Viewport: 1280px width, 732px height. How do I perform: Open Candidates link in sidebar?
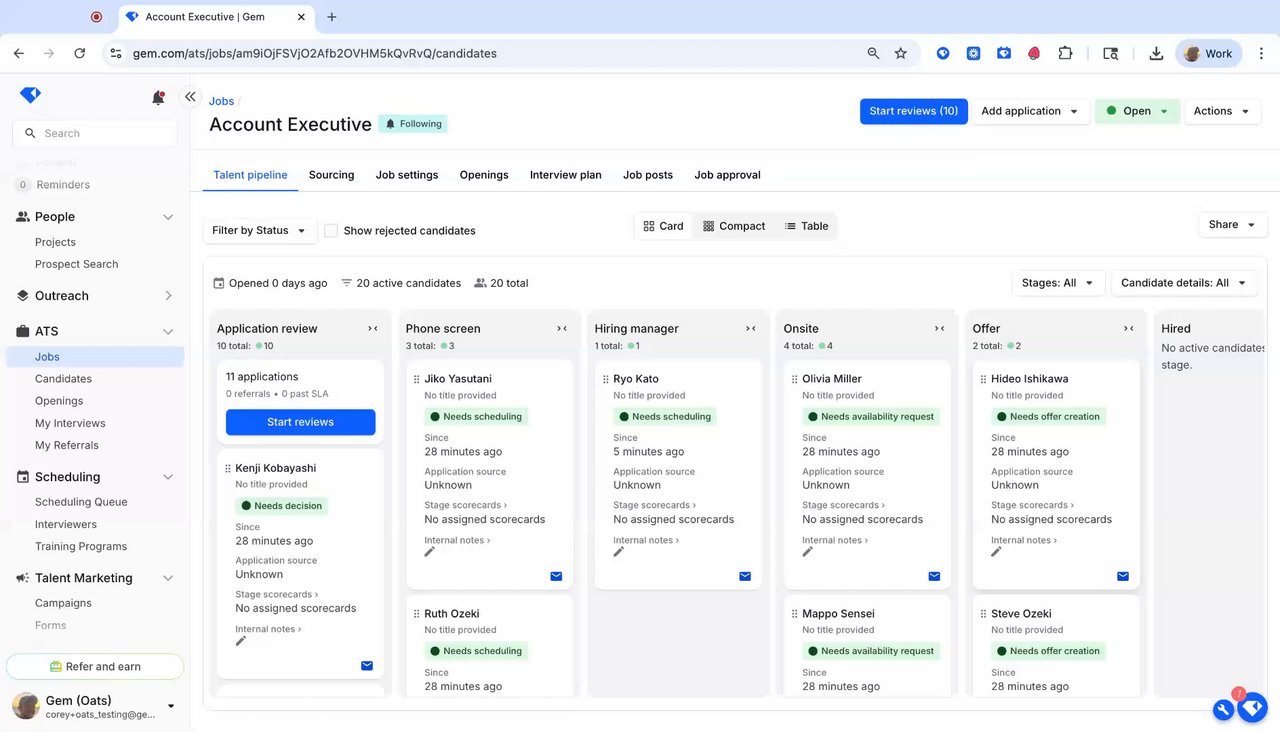pyautogui.click(x=63, y=379)
